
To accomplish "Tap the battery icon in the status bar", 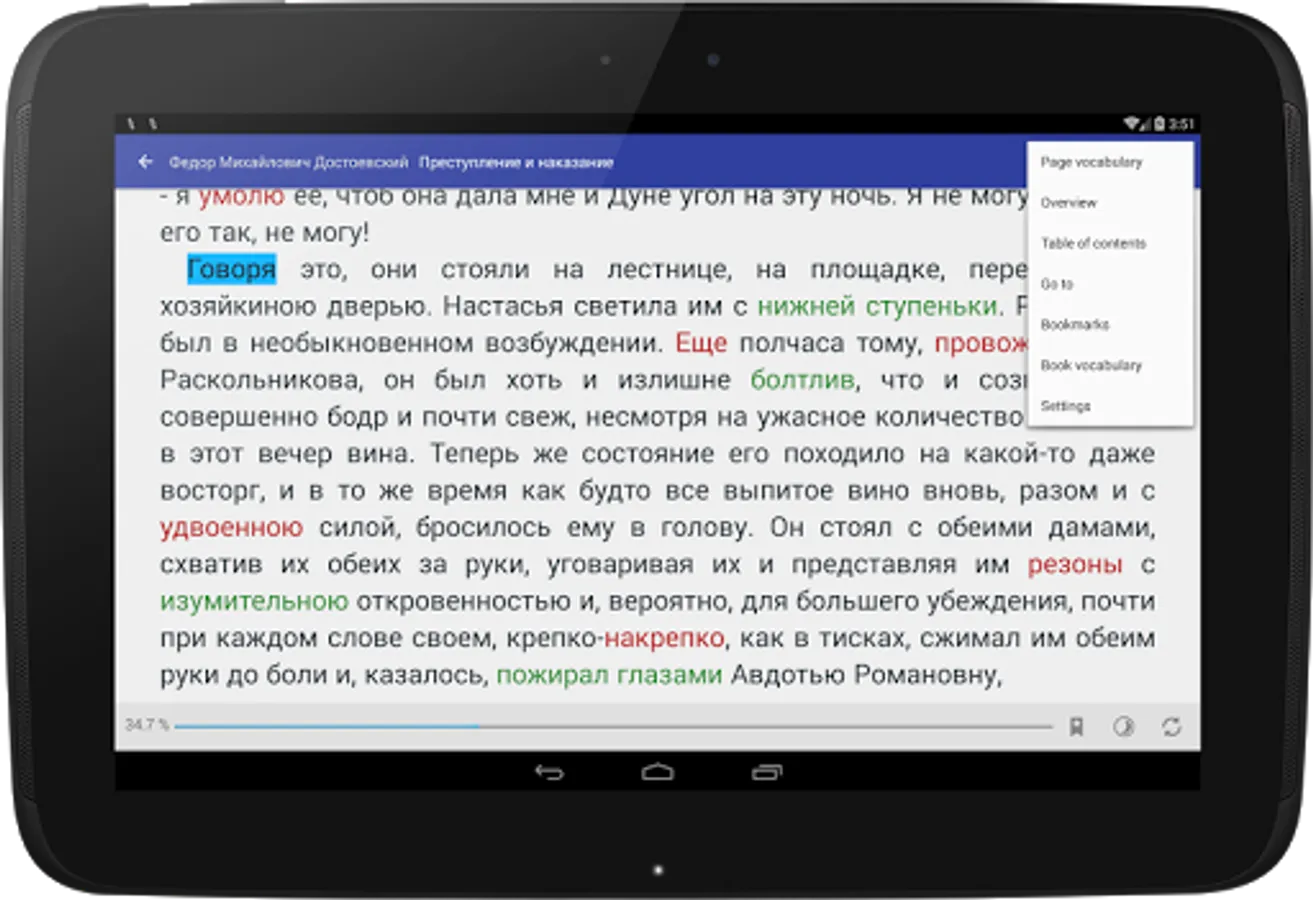I will (1159, 124).
